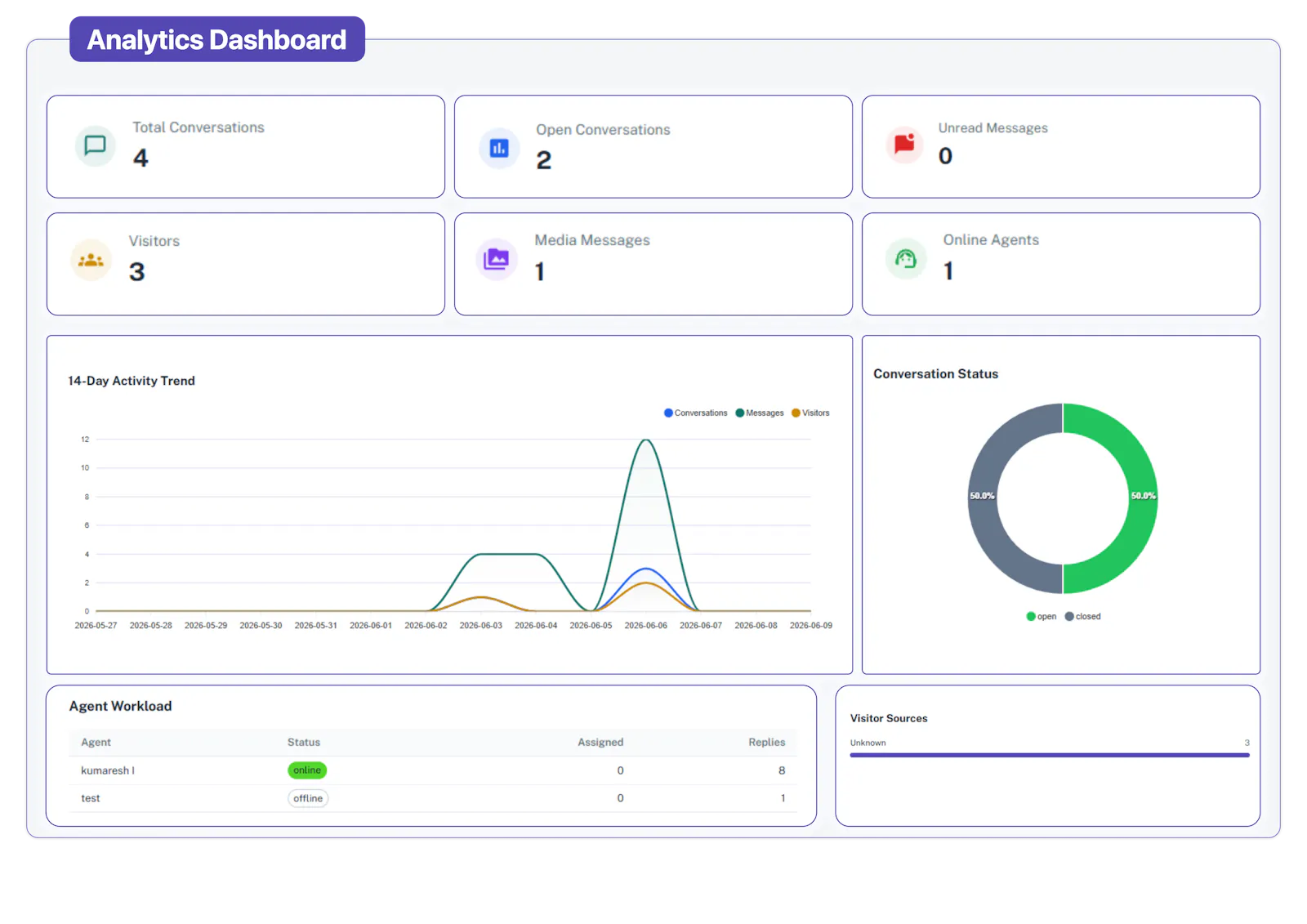
Task: Click the Agent column header
Action: (x=96, y=742)
